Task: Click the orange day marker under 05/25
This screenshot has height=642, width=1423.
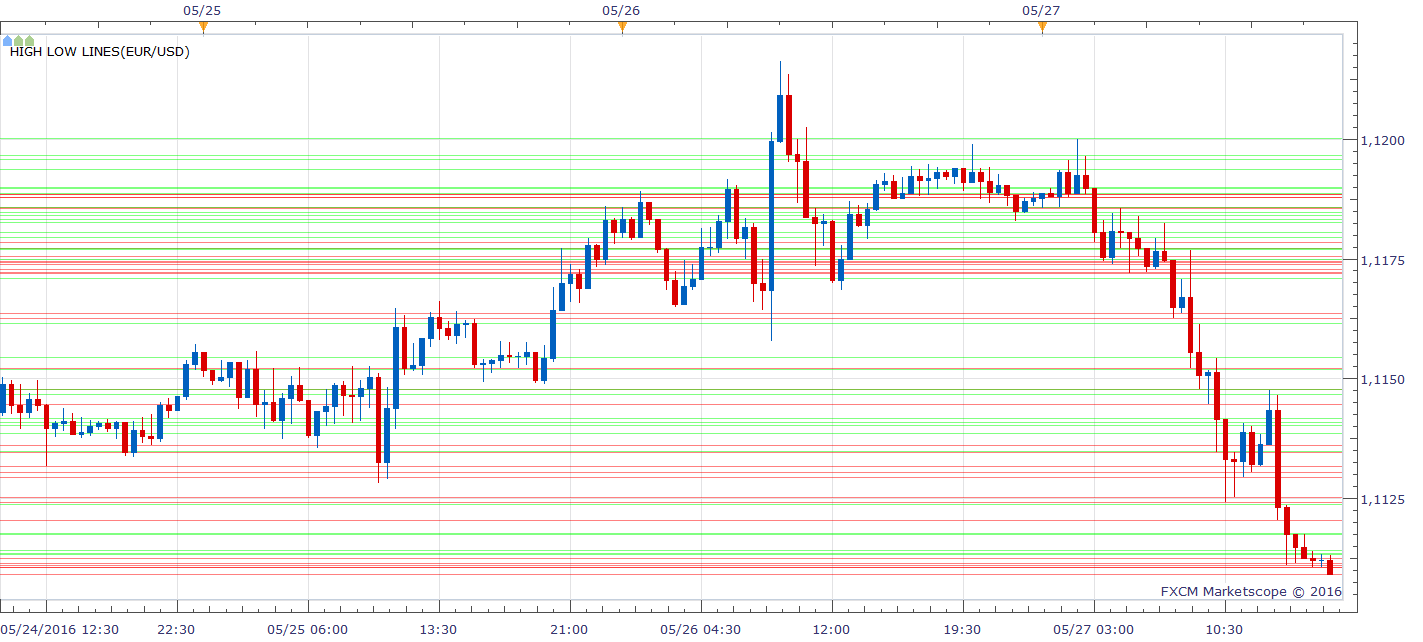Action: pos(203,27)
